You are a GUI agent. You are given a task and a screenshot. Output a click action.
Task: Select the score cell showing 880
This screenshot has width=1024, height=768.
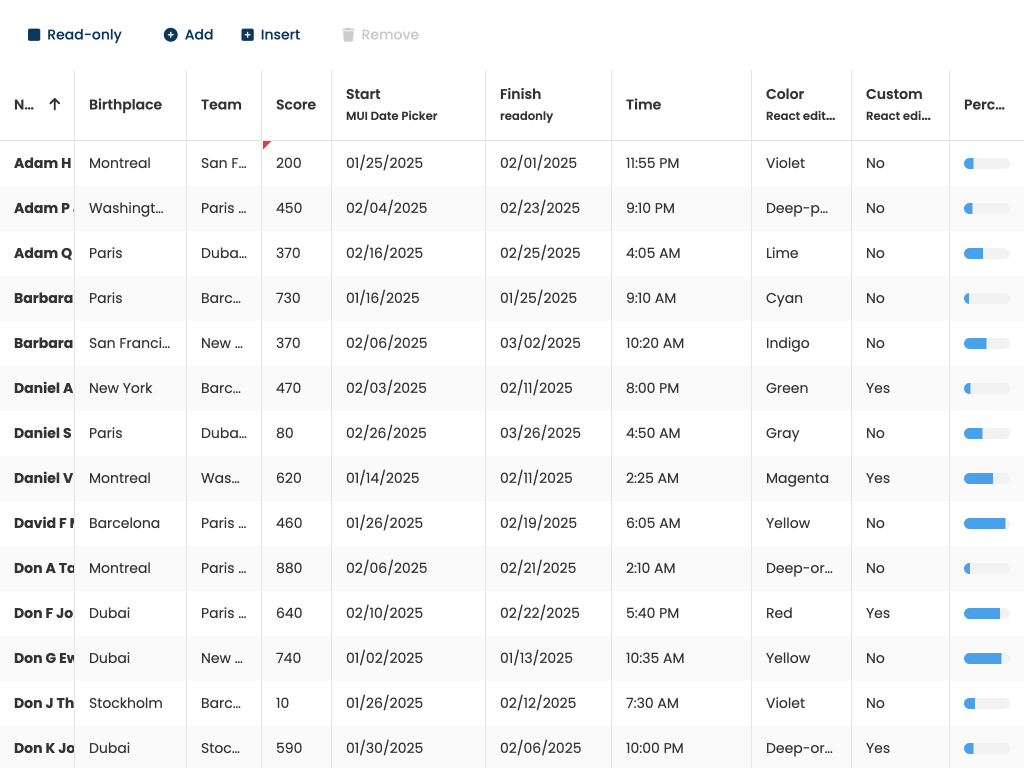tap(289, 568)
